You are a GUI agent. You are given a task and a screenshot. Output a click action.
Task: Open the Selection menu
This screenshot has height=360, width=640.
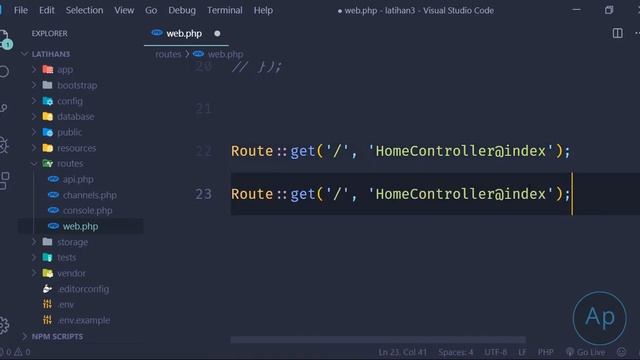click(84, 10)
